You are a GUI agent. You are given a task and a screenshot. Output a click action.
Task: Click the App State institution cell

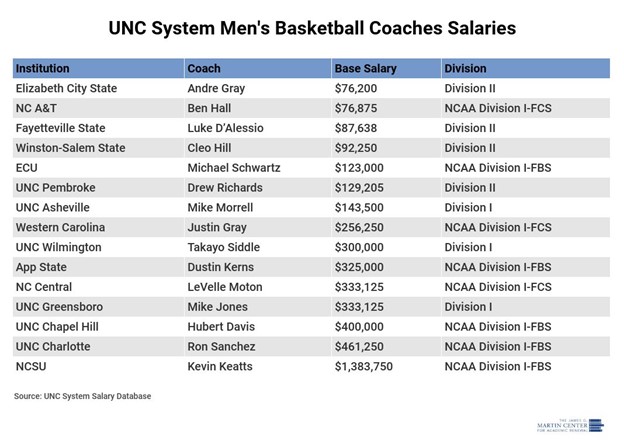click(43, 267)
